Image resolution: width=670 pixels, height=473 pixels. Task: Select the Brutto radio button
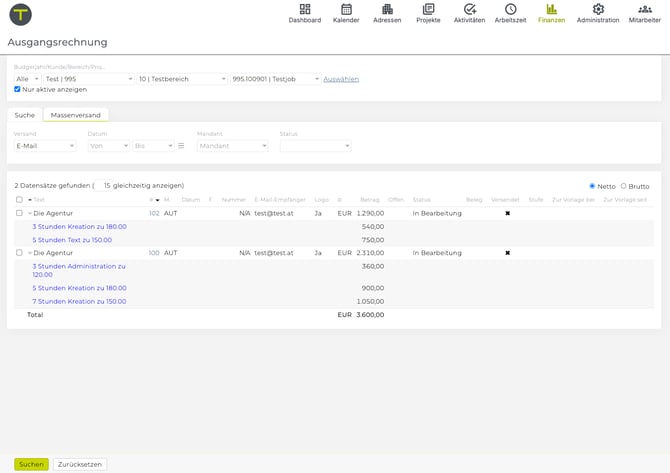pos(624,186)
